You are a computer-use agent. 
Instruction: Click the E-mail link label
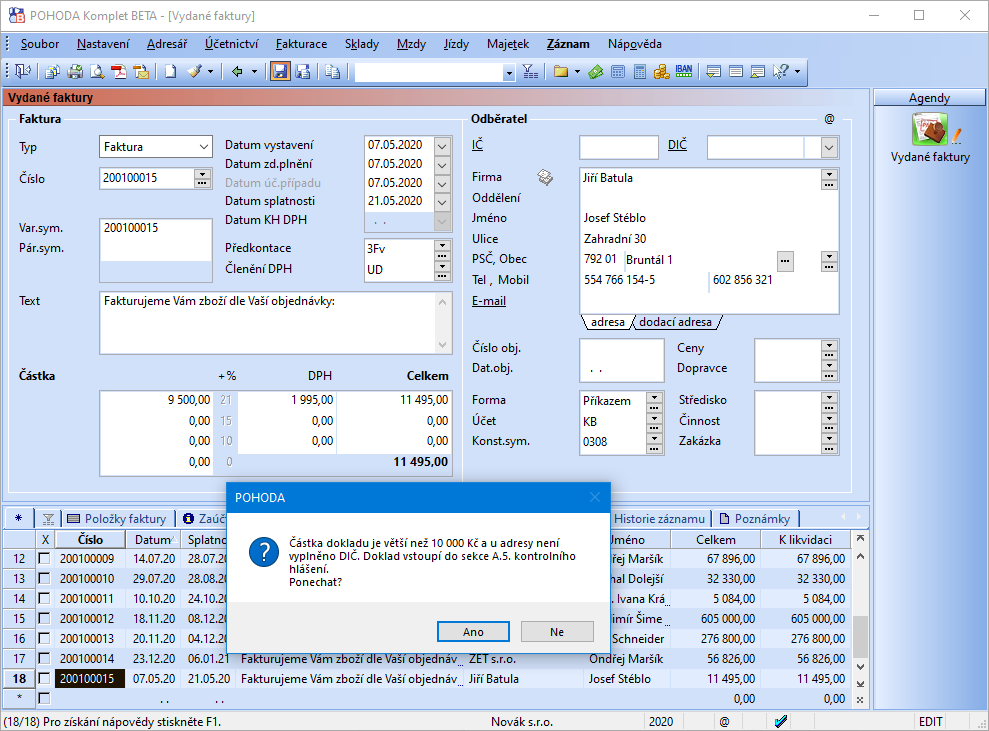(x=489, y=301)
